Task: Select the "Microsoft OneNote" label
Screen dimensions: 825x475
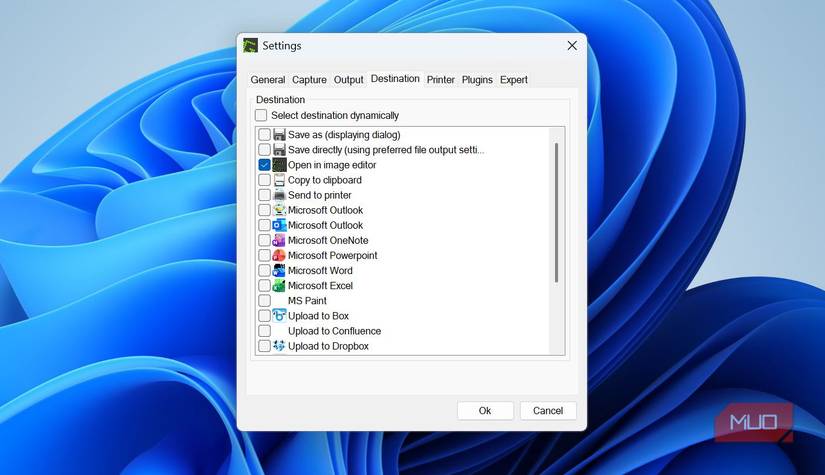Action: click(x=328, y=240)
